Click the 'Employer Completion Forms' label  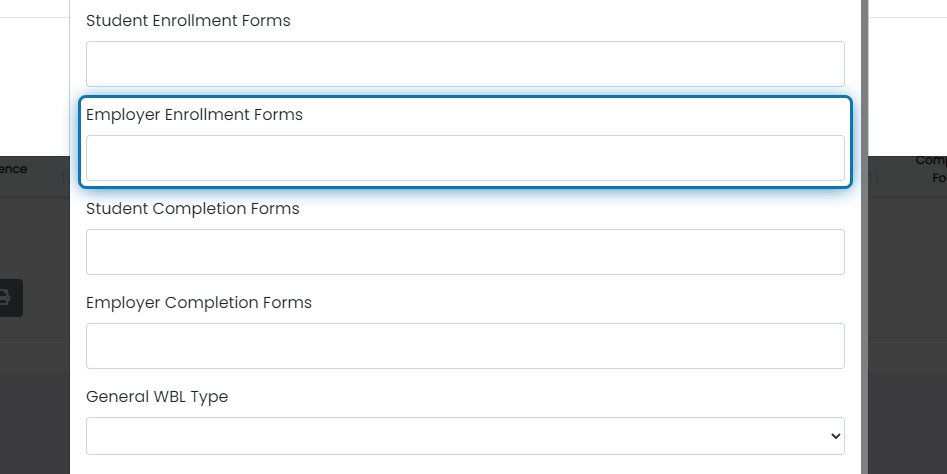pos(199,303)
